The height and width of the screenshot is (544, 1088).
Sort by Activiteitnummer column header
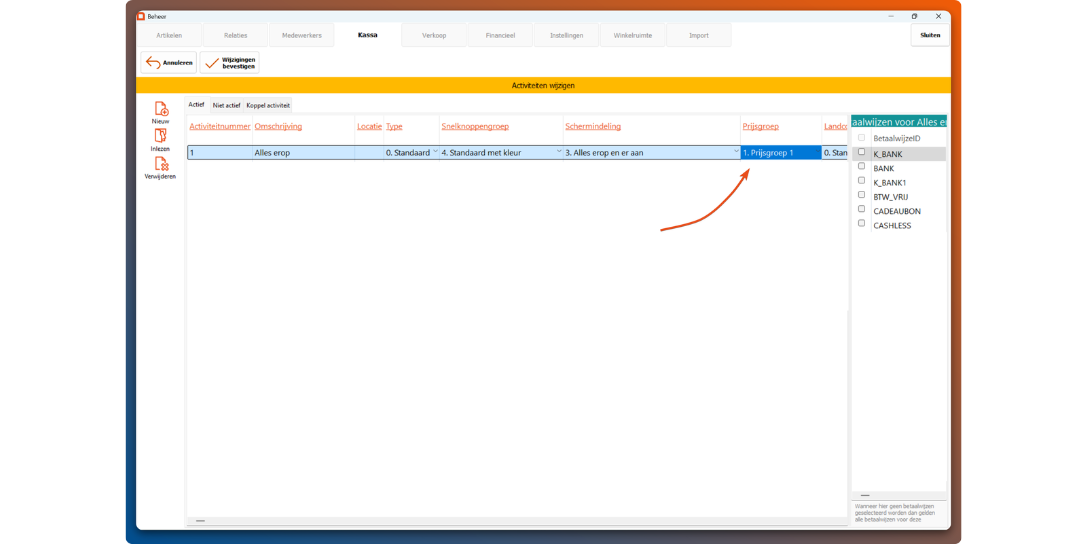click(x=220, y=127)
